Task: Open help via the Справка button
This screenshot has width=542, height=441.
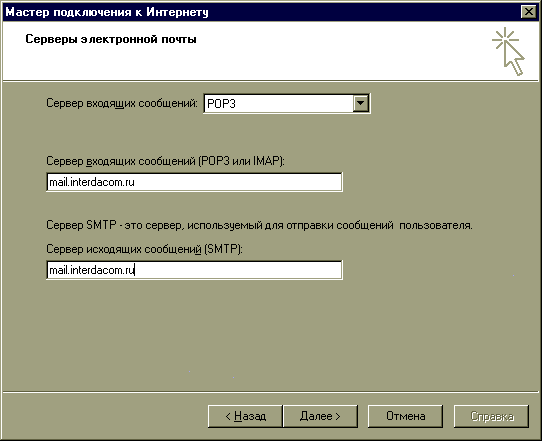Action: click(491, 416)
